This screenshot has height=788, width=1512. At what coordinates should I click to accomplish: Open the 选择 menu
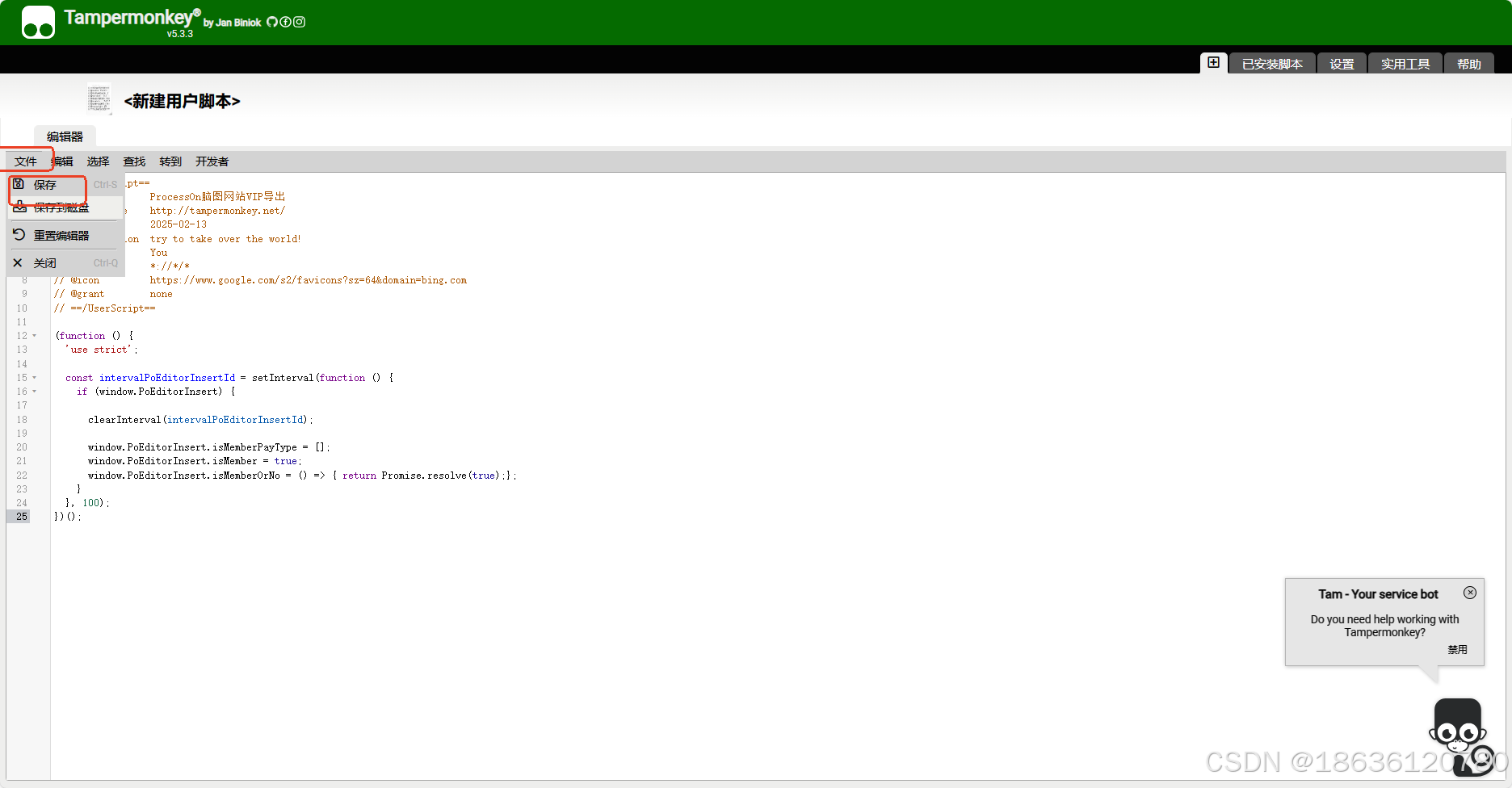(x=98, y=161)
